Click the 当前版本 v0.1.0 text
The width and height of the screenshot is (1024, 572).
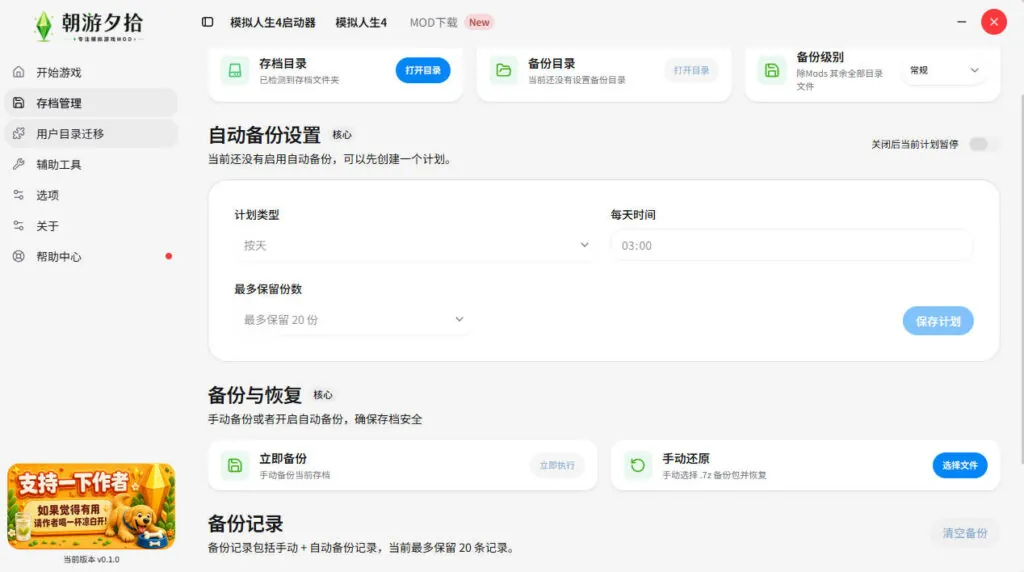[91, 560]
